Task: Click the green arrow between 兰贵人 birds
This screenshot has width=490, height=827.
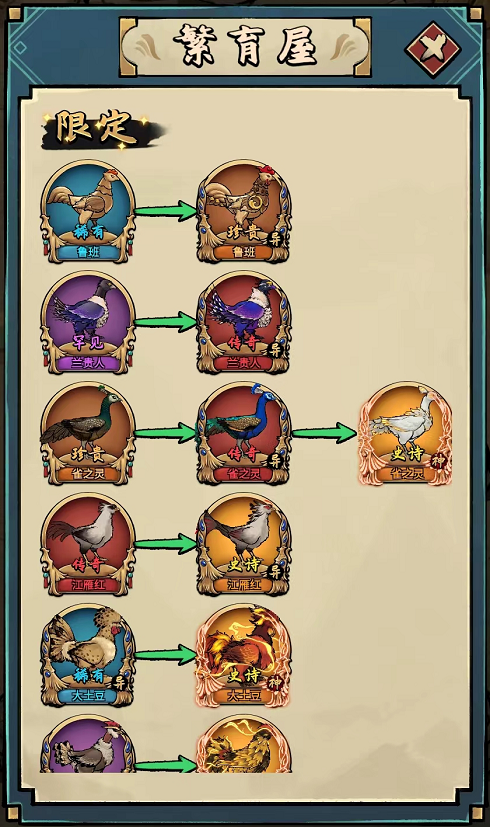Action: 166,321
